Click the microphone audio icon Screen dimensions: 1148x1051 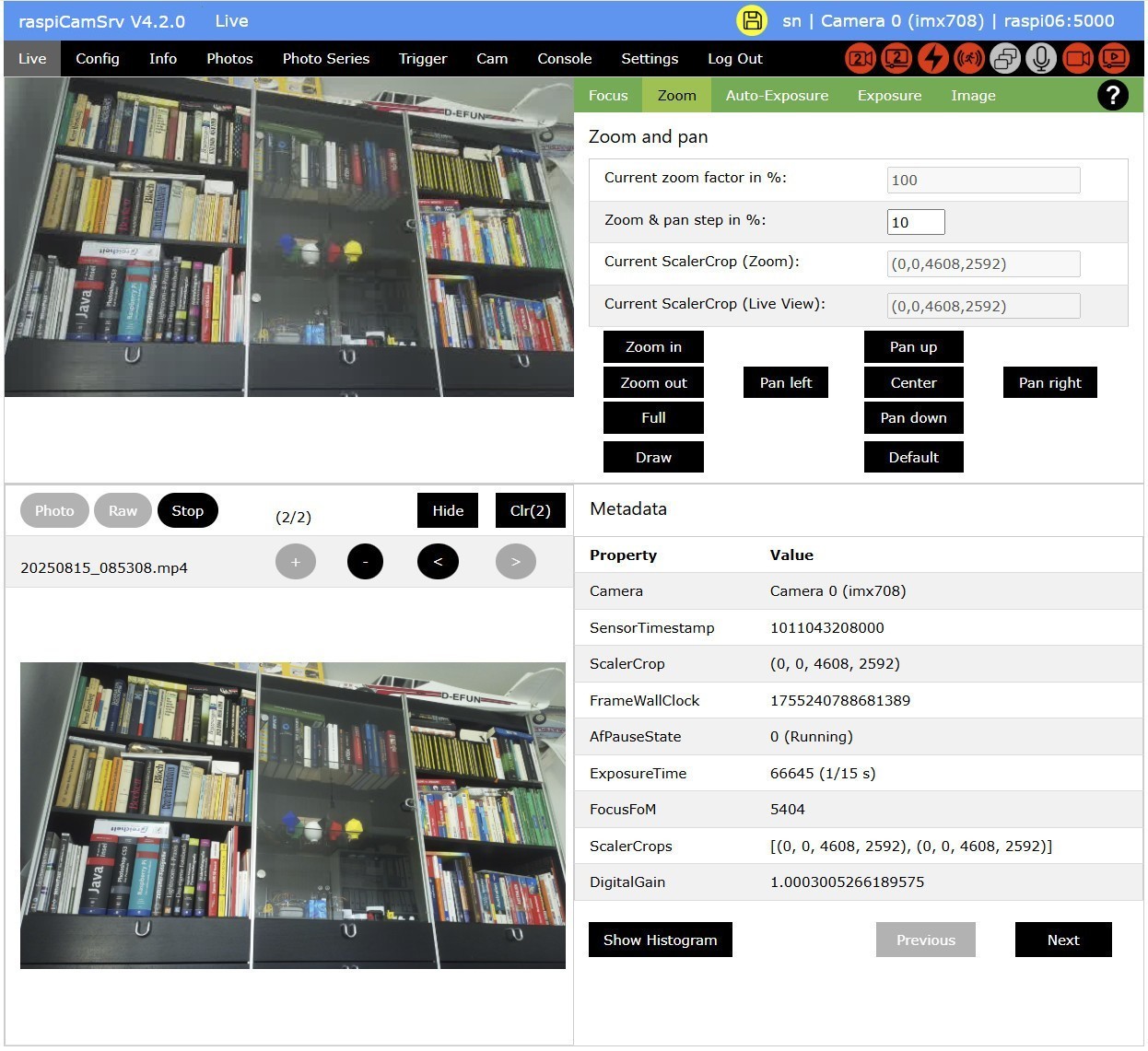click(1041, 58)
